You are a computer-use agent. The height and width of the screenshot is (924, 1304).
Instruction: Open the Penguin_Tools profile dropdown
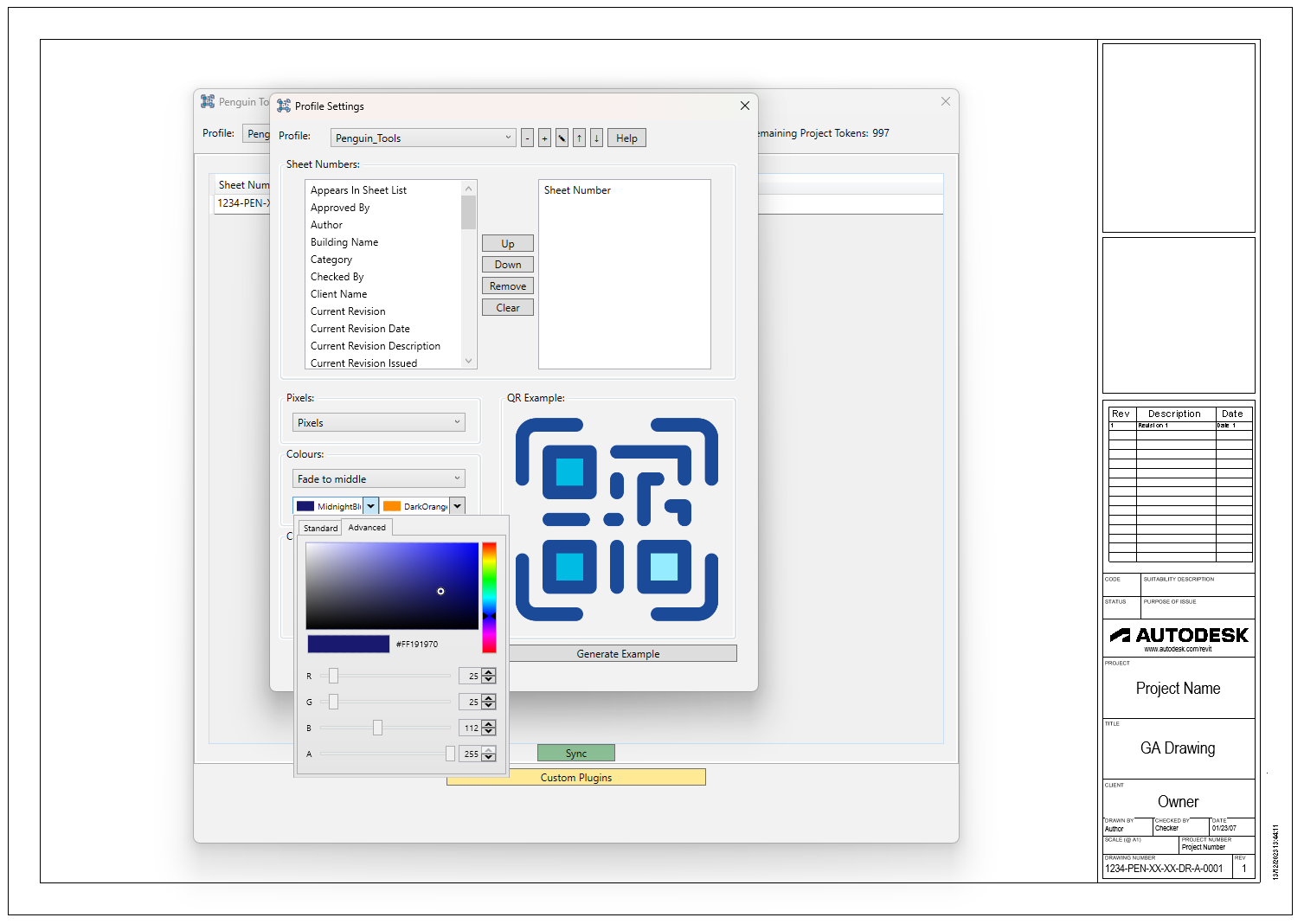click(423, 138)
